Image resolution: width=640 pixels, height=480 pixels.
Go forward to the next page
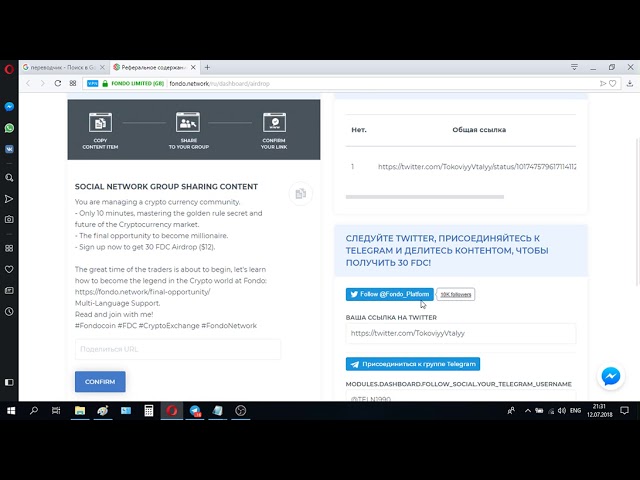[x=42, y=83]
